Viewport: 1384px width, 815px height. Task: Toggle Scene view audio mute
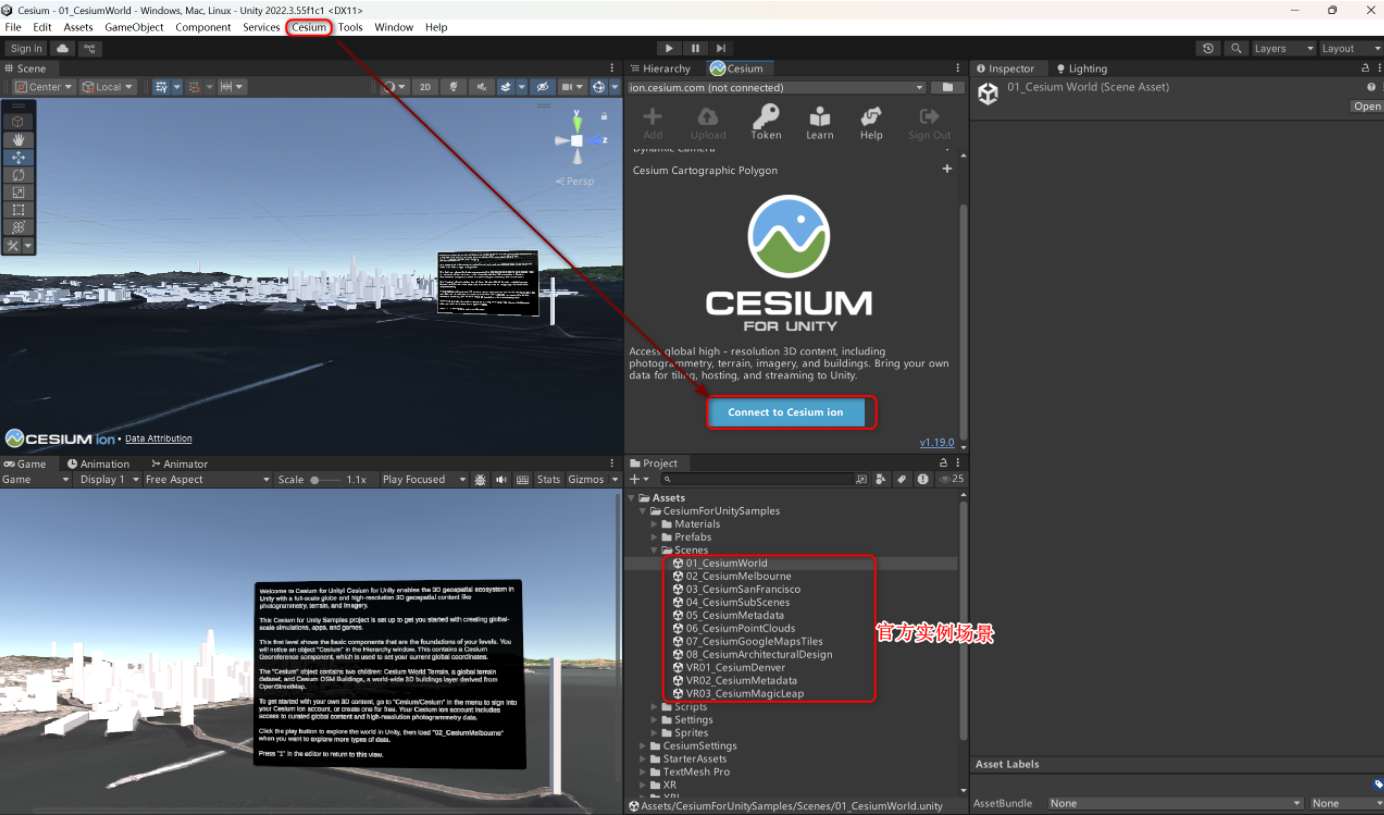pos(481,87)
